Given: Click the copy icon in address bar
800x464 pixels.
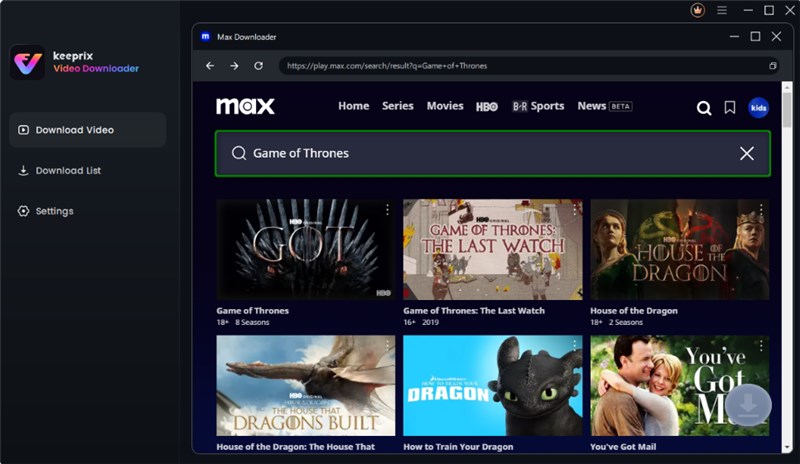Looking at the screenshot, I should click(772, 66).
